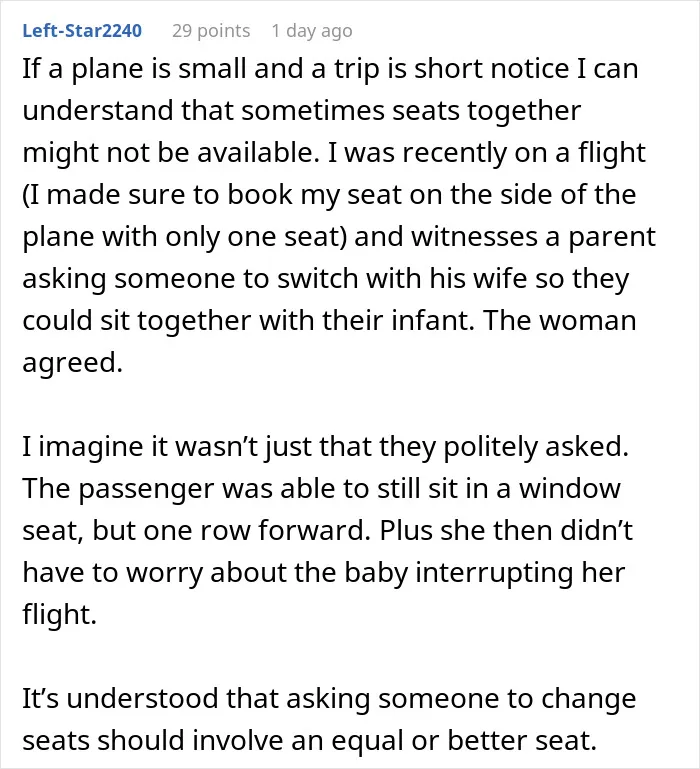This screenshot has width=700, height=769.
Task: Click the word "imagine" in the second paragraph
Action: point(92,447)
